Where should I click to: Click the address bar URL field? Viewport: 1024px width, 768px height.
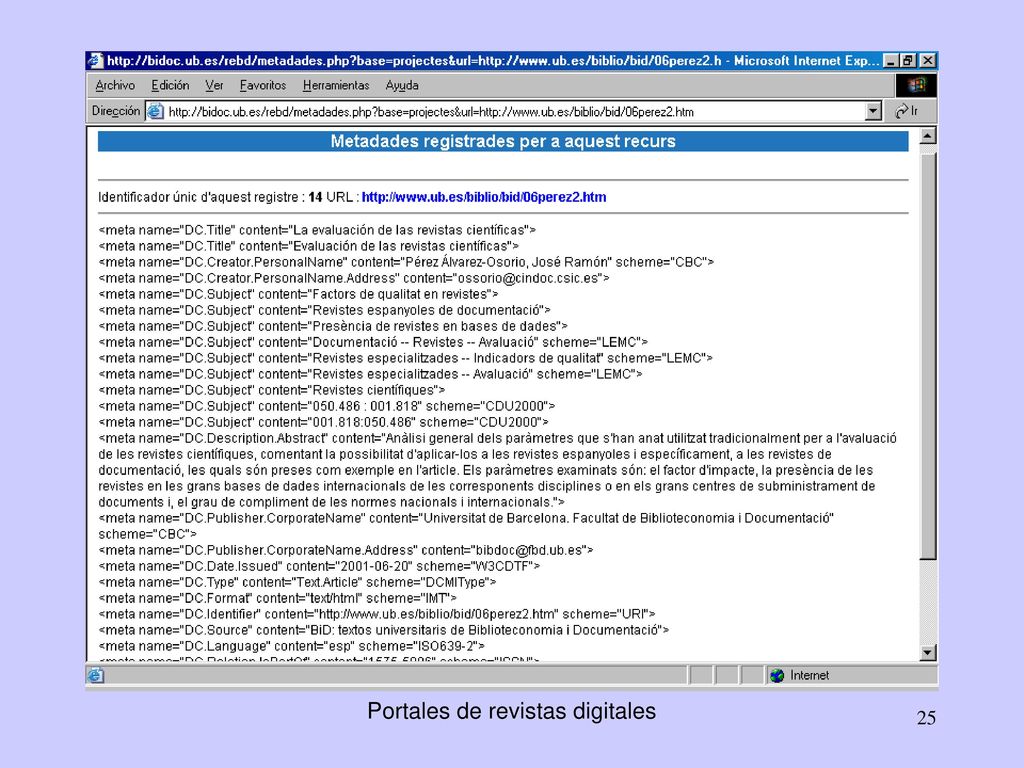(513, 112)
